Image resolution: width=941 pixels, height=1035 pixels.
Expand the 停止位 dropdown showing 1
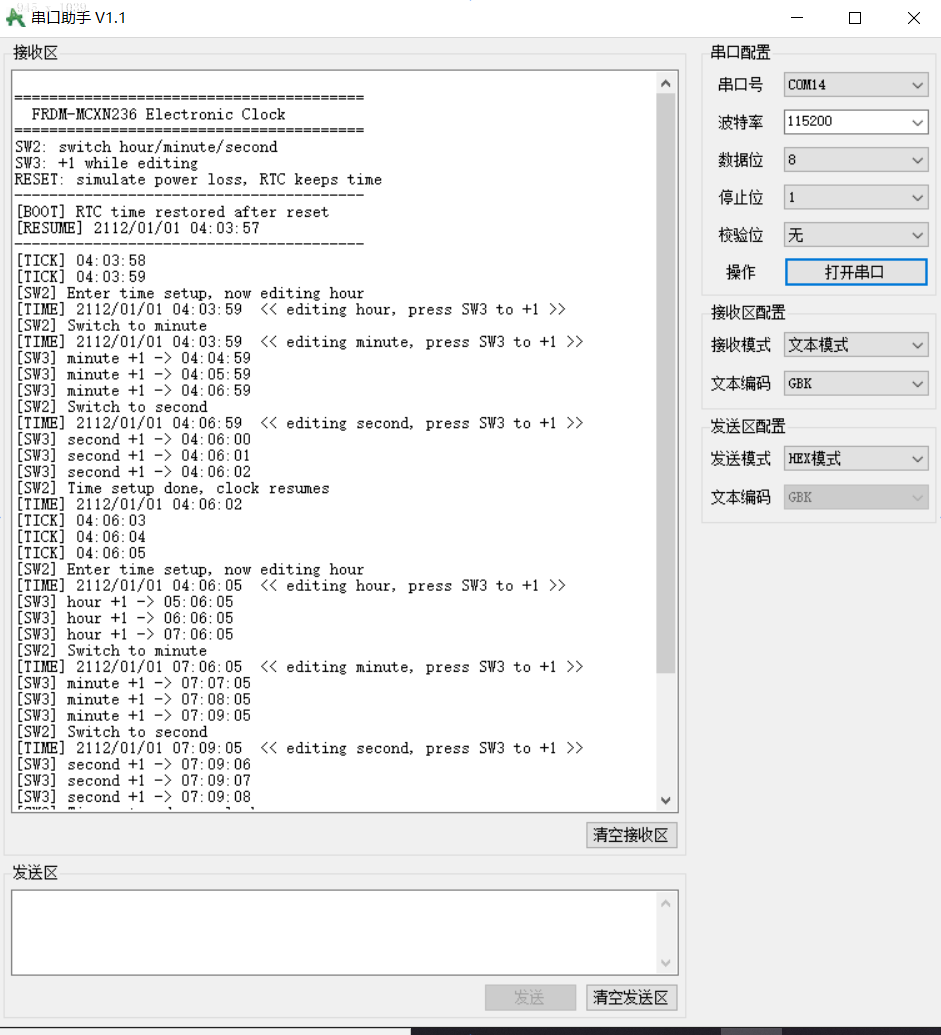[x=856, y=197]
